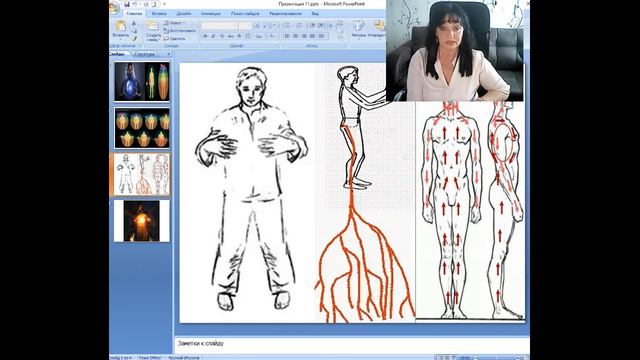Apply numbered list formatting
Screen dimensions: 640x360
coord(299,26)
